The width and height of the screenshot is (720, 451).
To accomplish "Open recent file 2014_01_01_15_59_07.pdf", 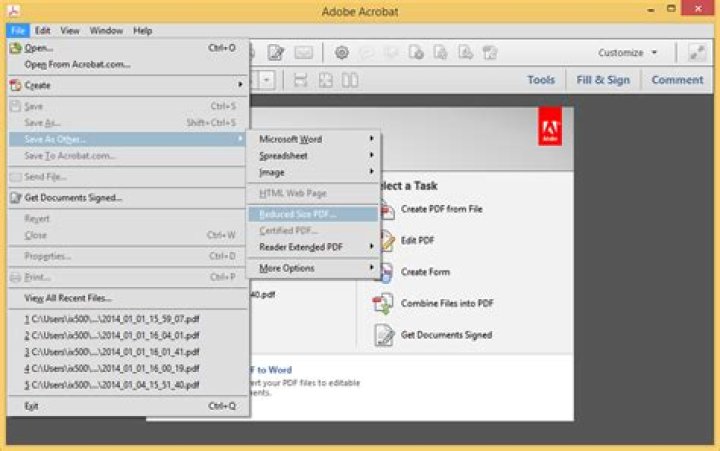I will point(128,319).
